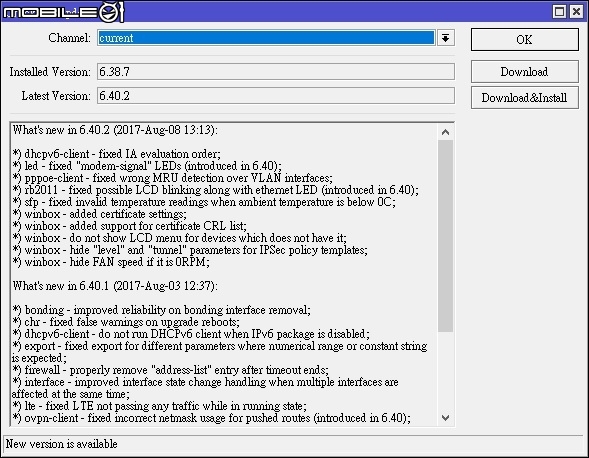Click the interface state change handling line

205,388
